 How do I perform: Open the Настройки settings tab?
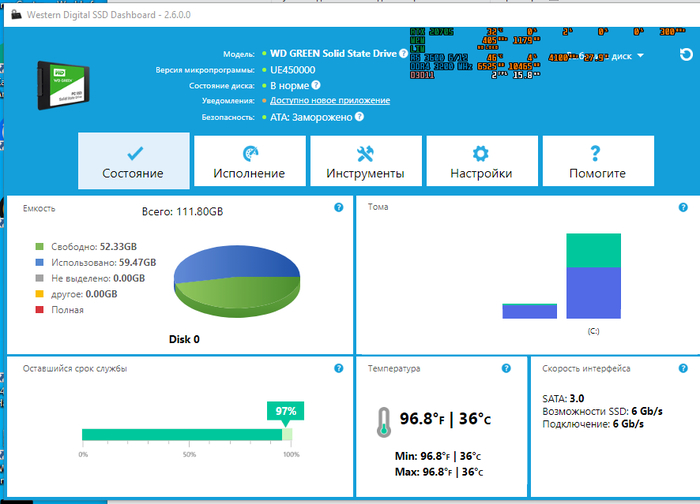click(481, 161)
